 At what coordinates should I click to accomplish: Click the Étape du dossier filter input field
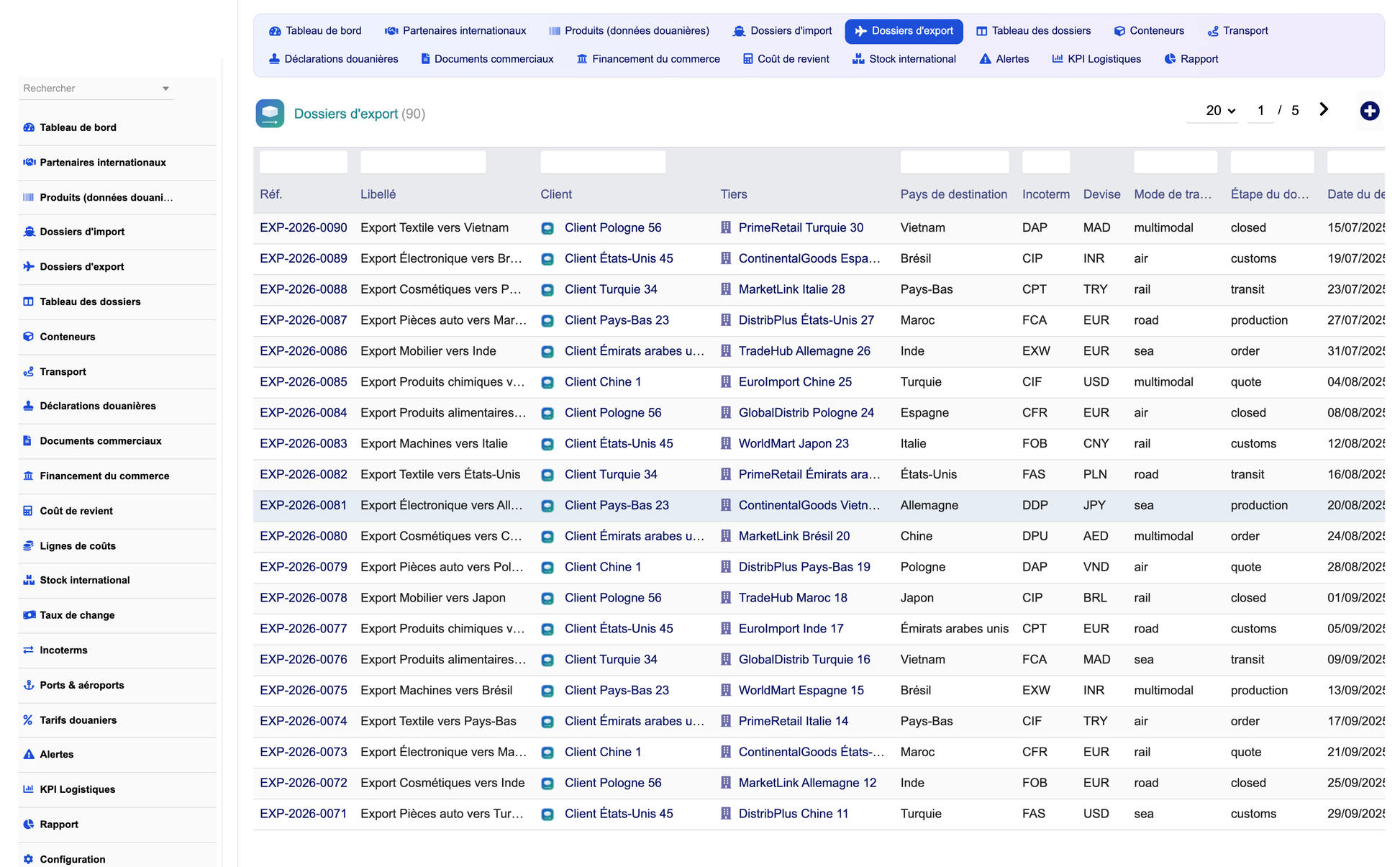1272,162
